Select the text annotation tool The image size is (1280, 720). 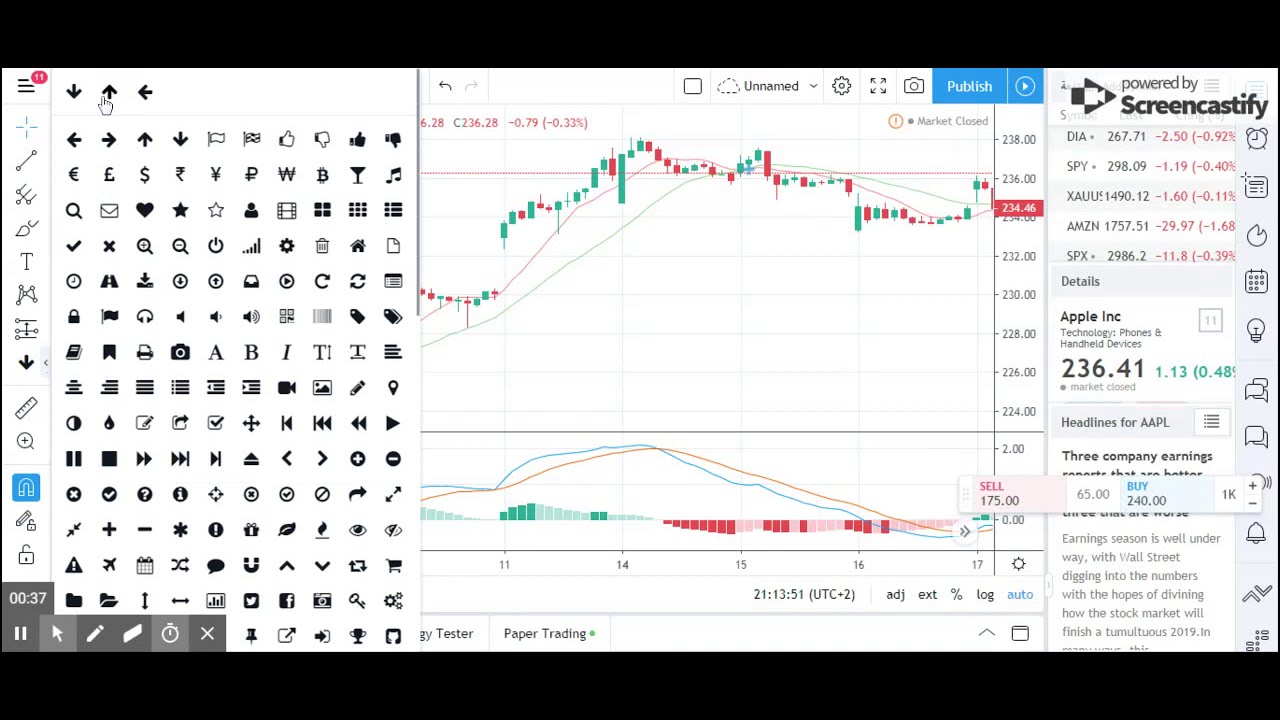(x=26, y=262)
